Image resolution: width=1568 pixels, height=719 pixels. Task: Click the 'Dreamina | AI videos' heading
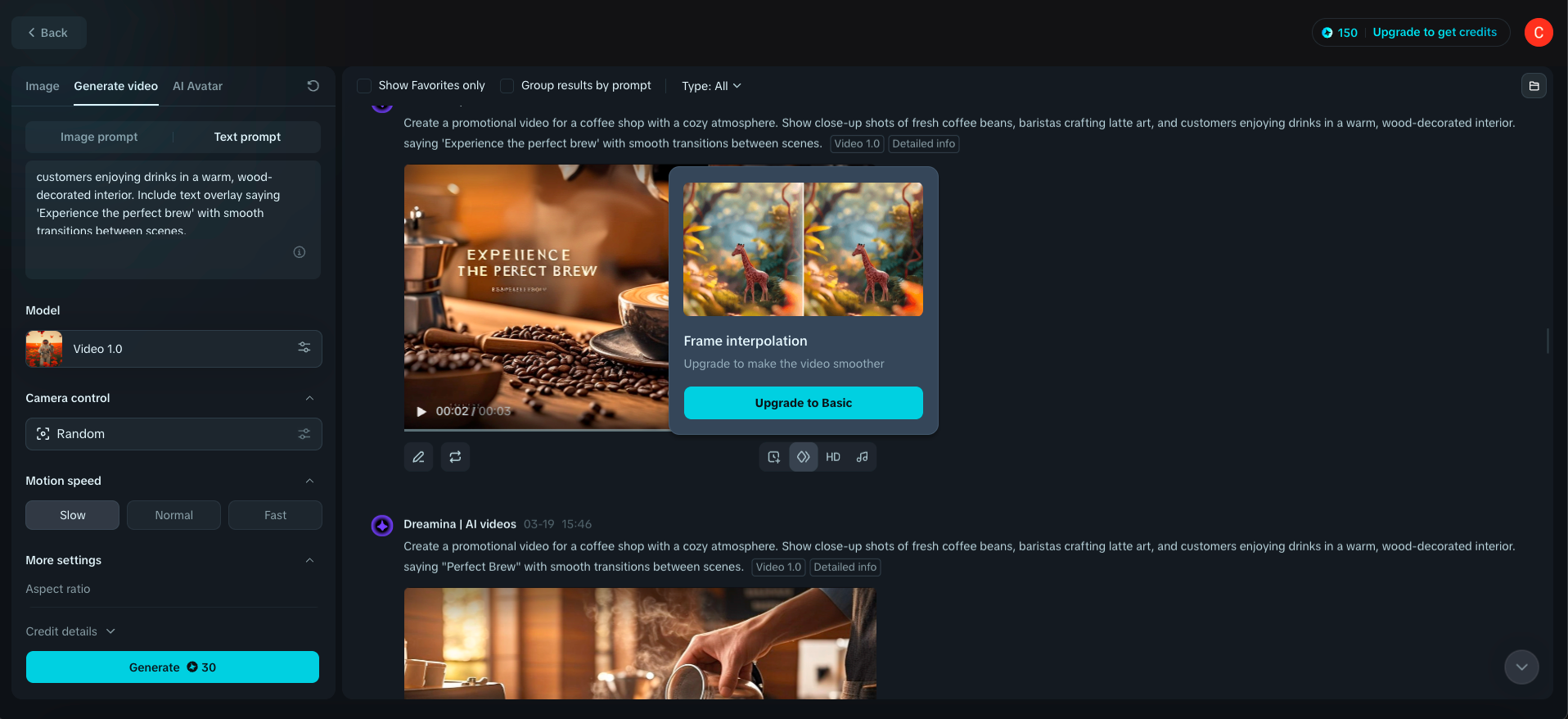pyautogui.click(x=460, y=524)
